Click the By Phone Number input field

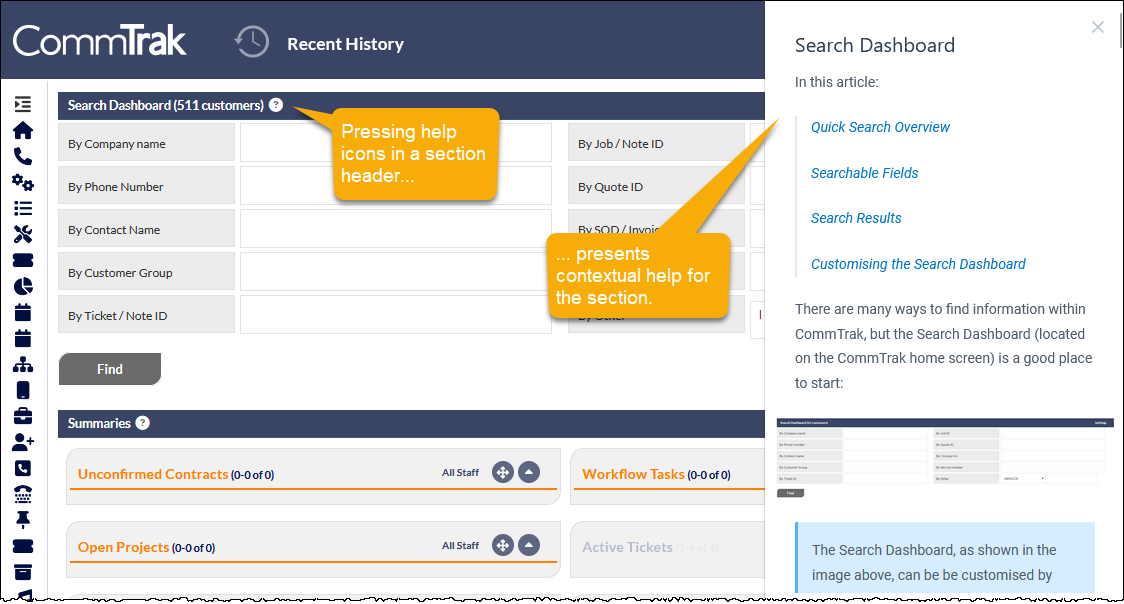(396, 186)
